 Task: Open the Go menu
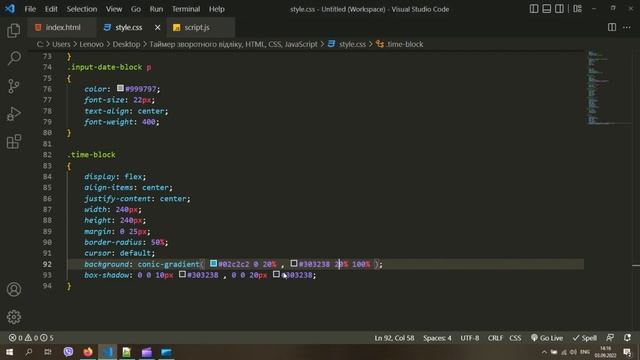click(136, 9)
